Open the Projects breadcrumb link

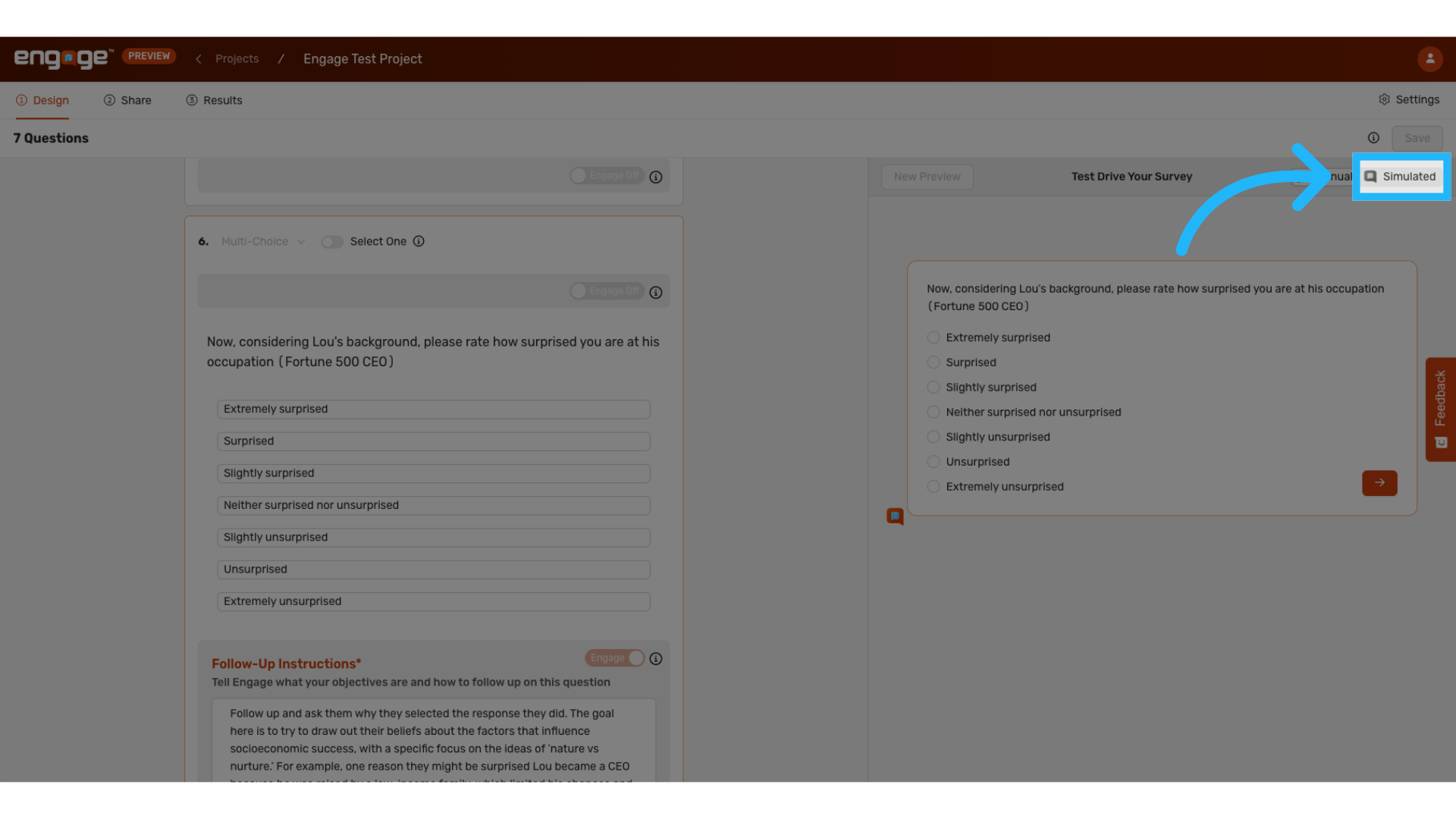pos(237,59)
